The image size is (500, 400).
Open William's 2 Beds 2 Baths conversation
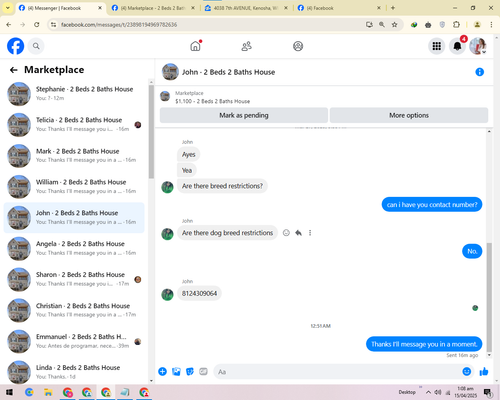[x=74, y=186]
